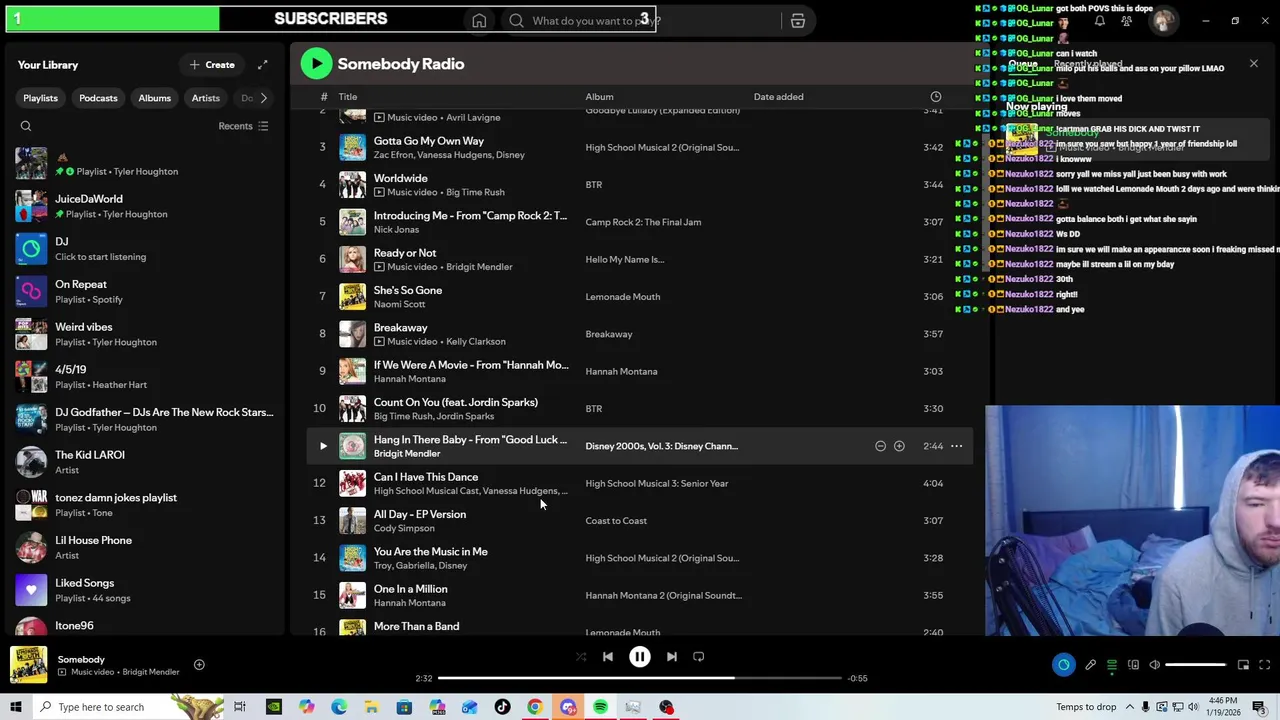The image size is (1280, 720).
Task: Open Connect to a device
Action: 1133,665
